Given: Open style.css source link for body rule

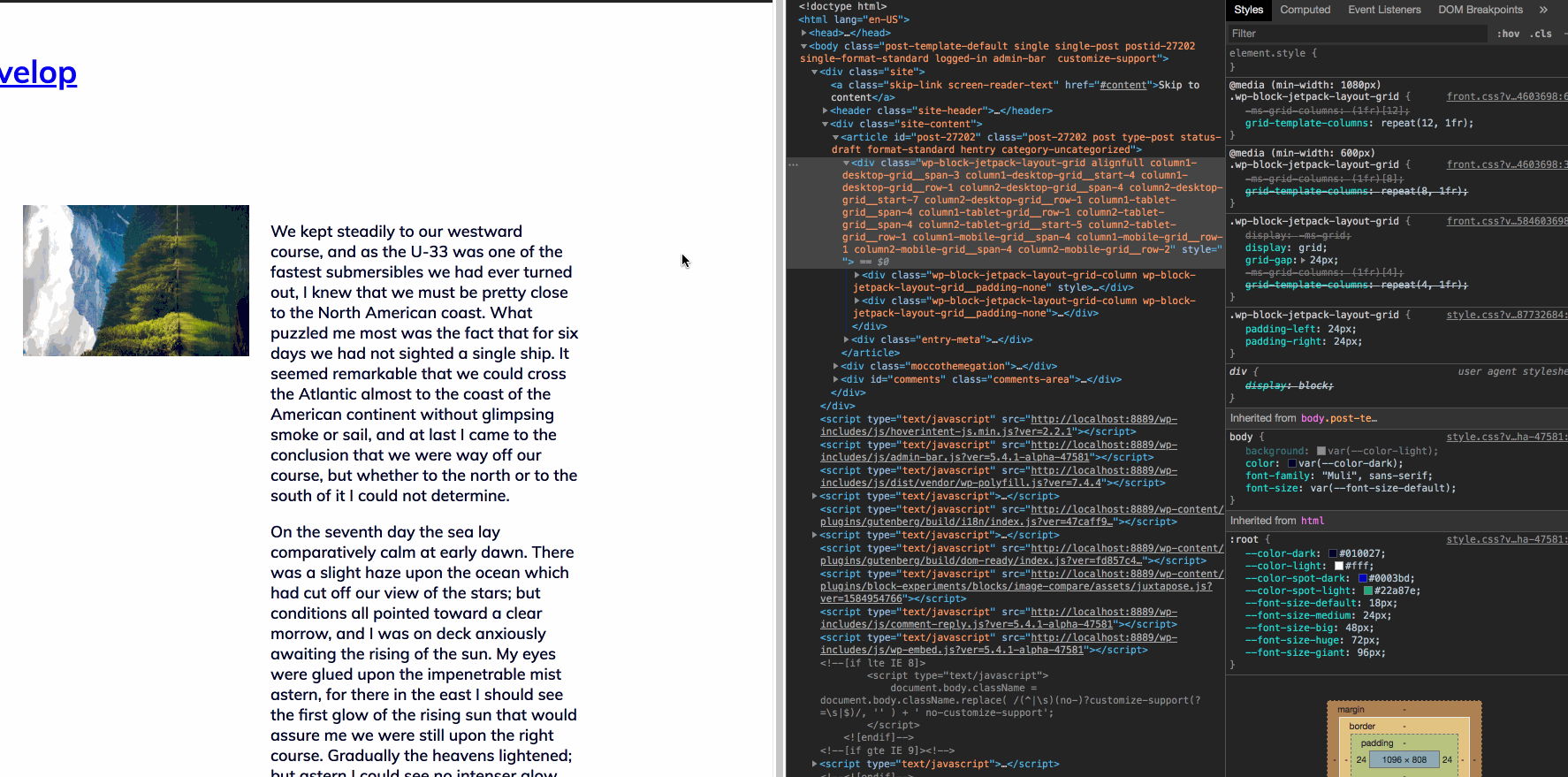Looking at the screenshot, I should click(1506, 437).
